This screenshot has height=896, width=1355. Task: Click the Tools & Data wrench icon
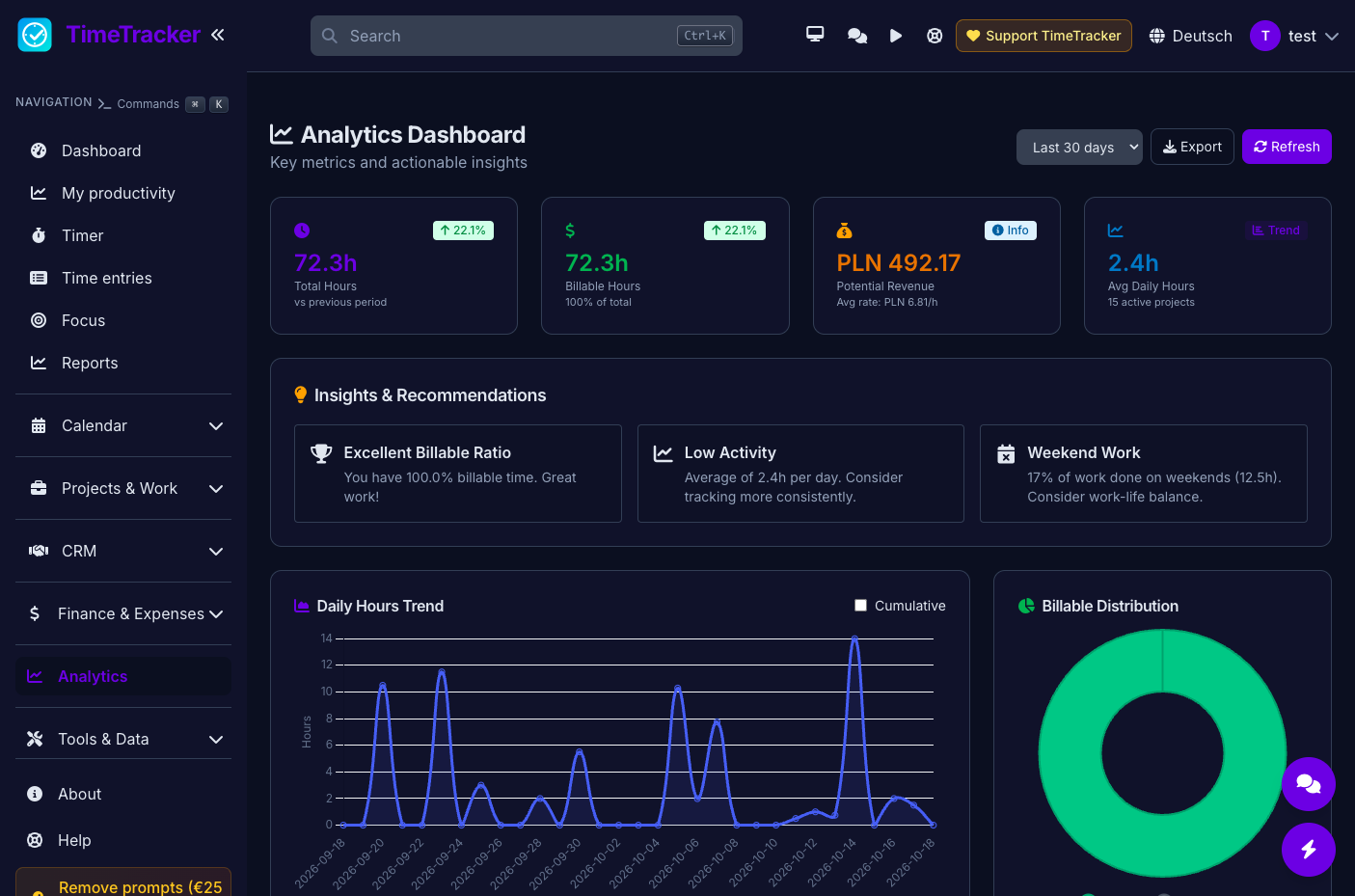click(x=35, y=739)
